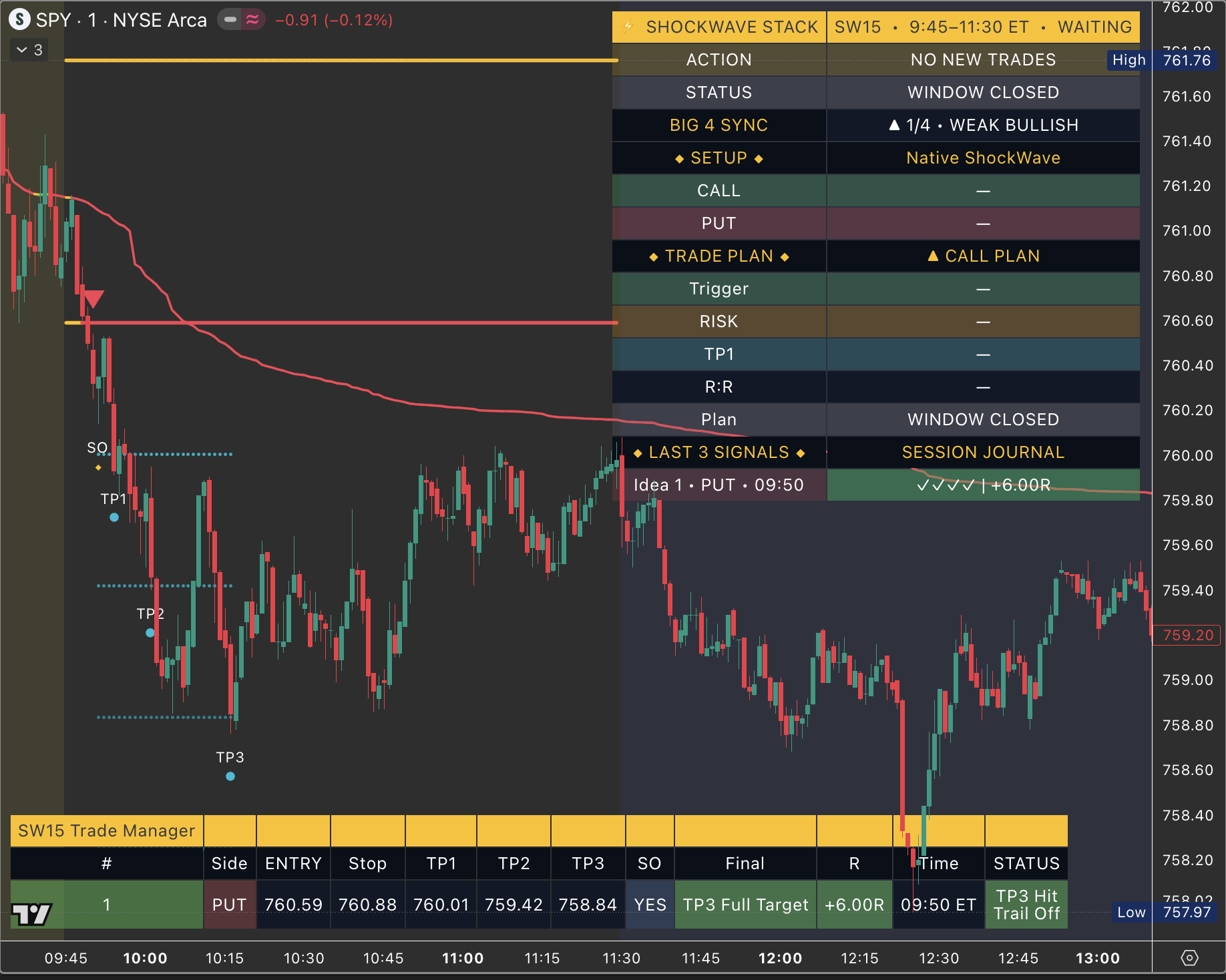
Task: Select the TP2 blue dot marker
Action: (150, 633)
